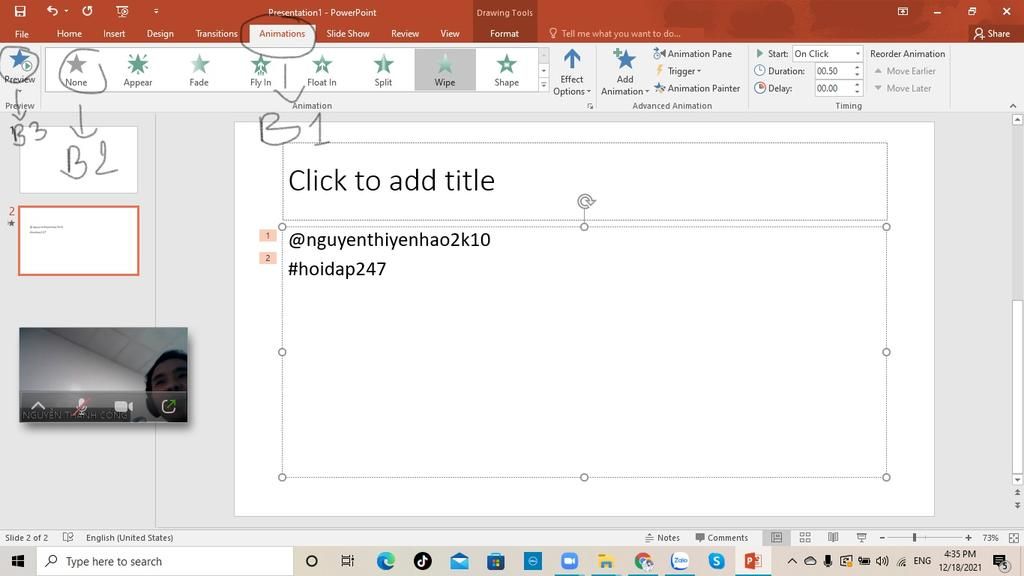Decrease the Delay with down spinner
This screenshot has height=576, width=1024.
(x=857, y=91)
